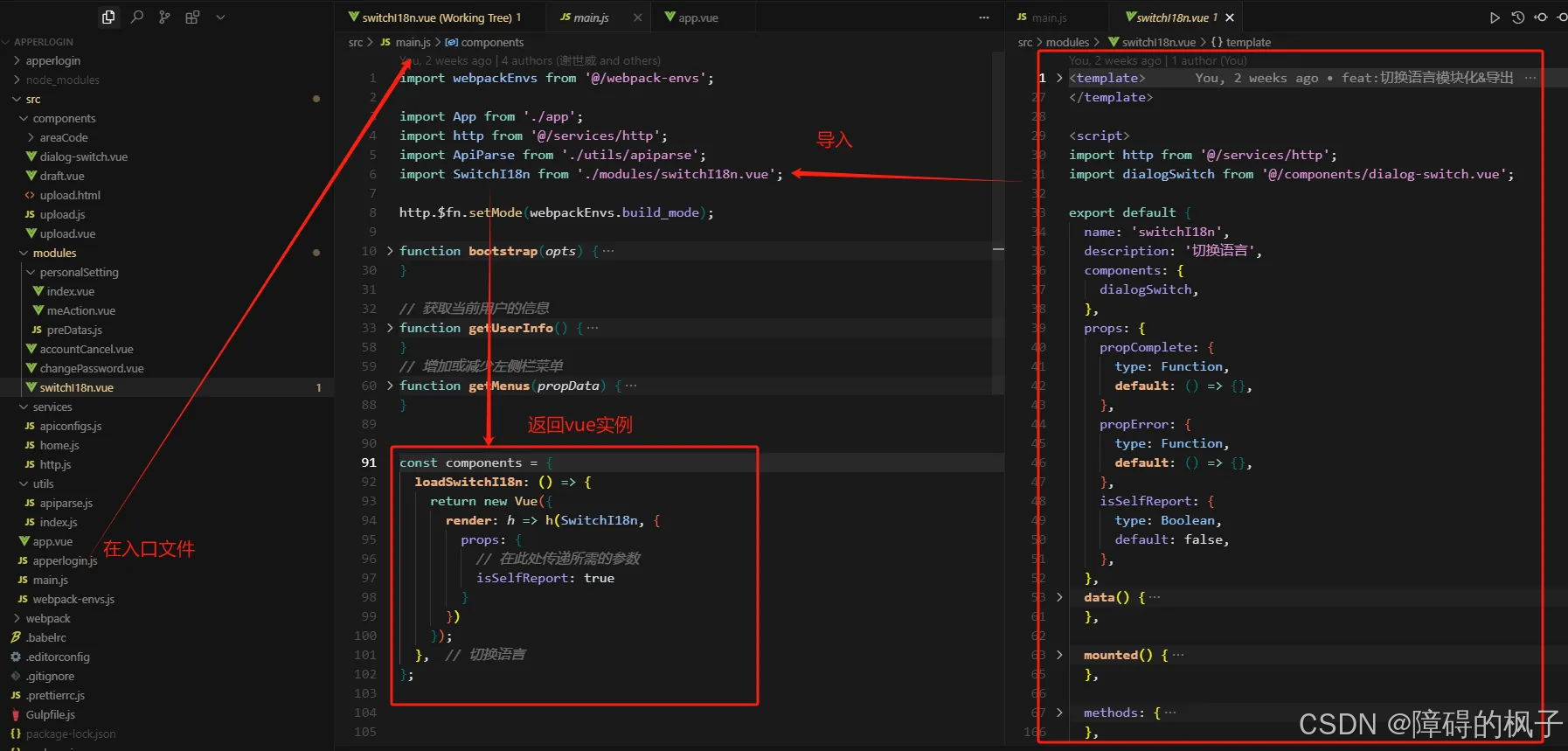Click the editor More Actions ellipsis

tap(984, 17)
